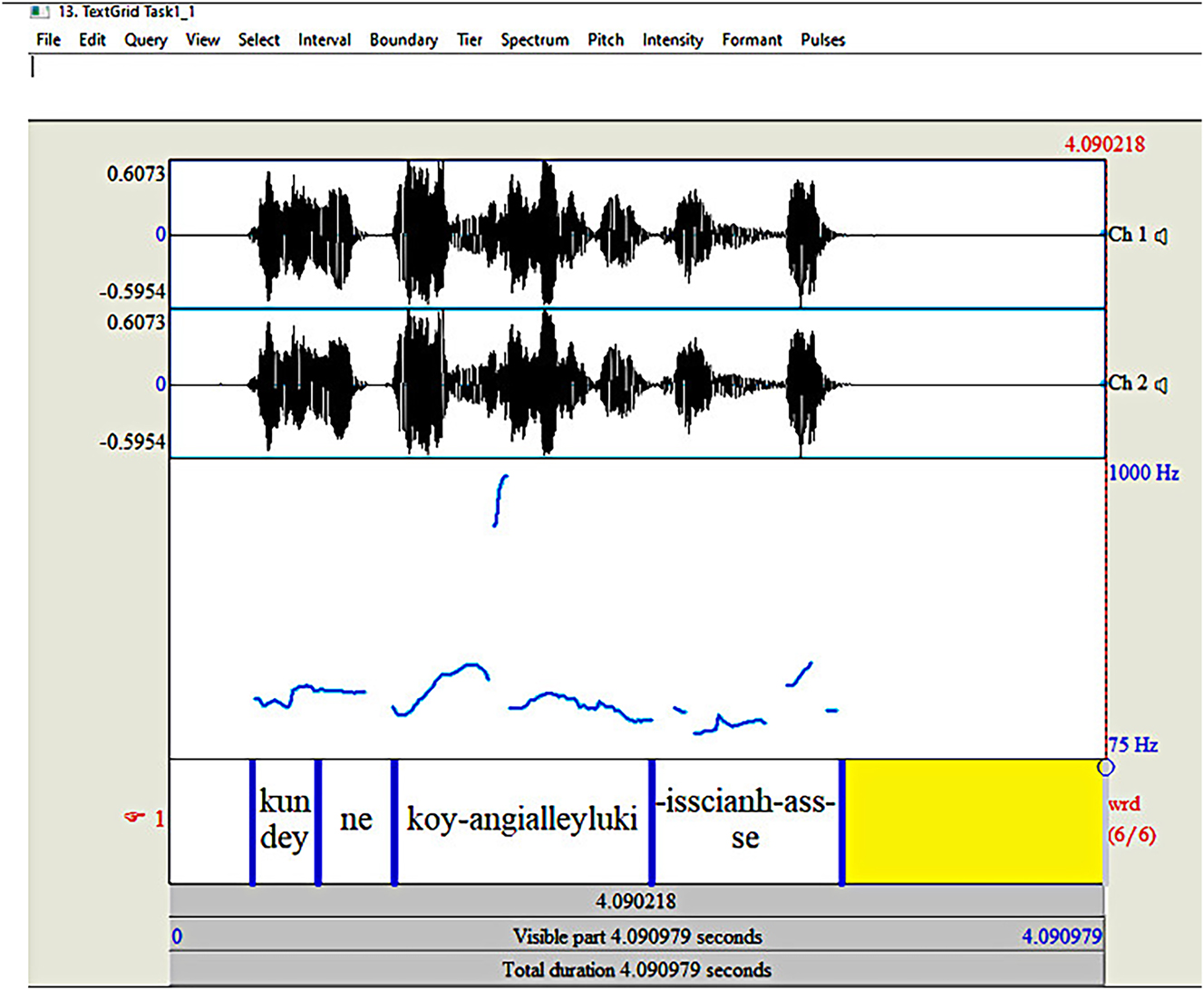1204x990 pixels.
Task: Select the 'koy-angialleyluki' interval
Action: pyautogui.click(x=522, y=821)
